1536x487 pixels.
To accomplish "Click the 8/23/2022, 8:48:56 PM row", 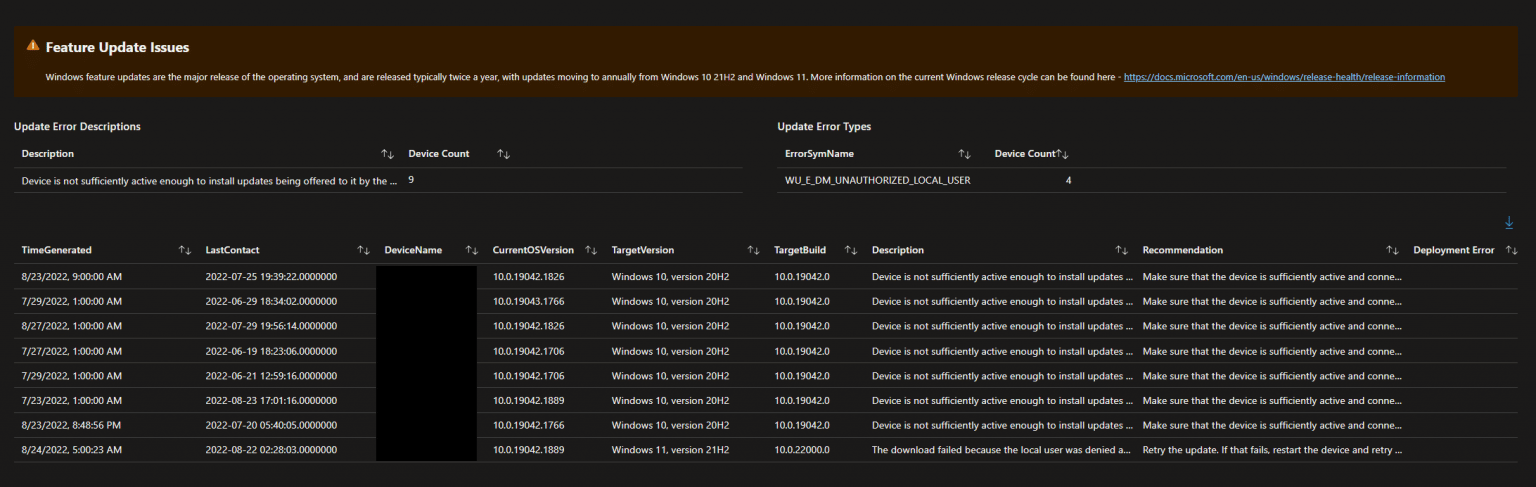I will click(767, 425).
